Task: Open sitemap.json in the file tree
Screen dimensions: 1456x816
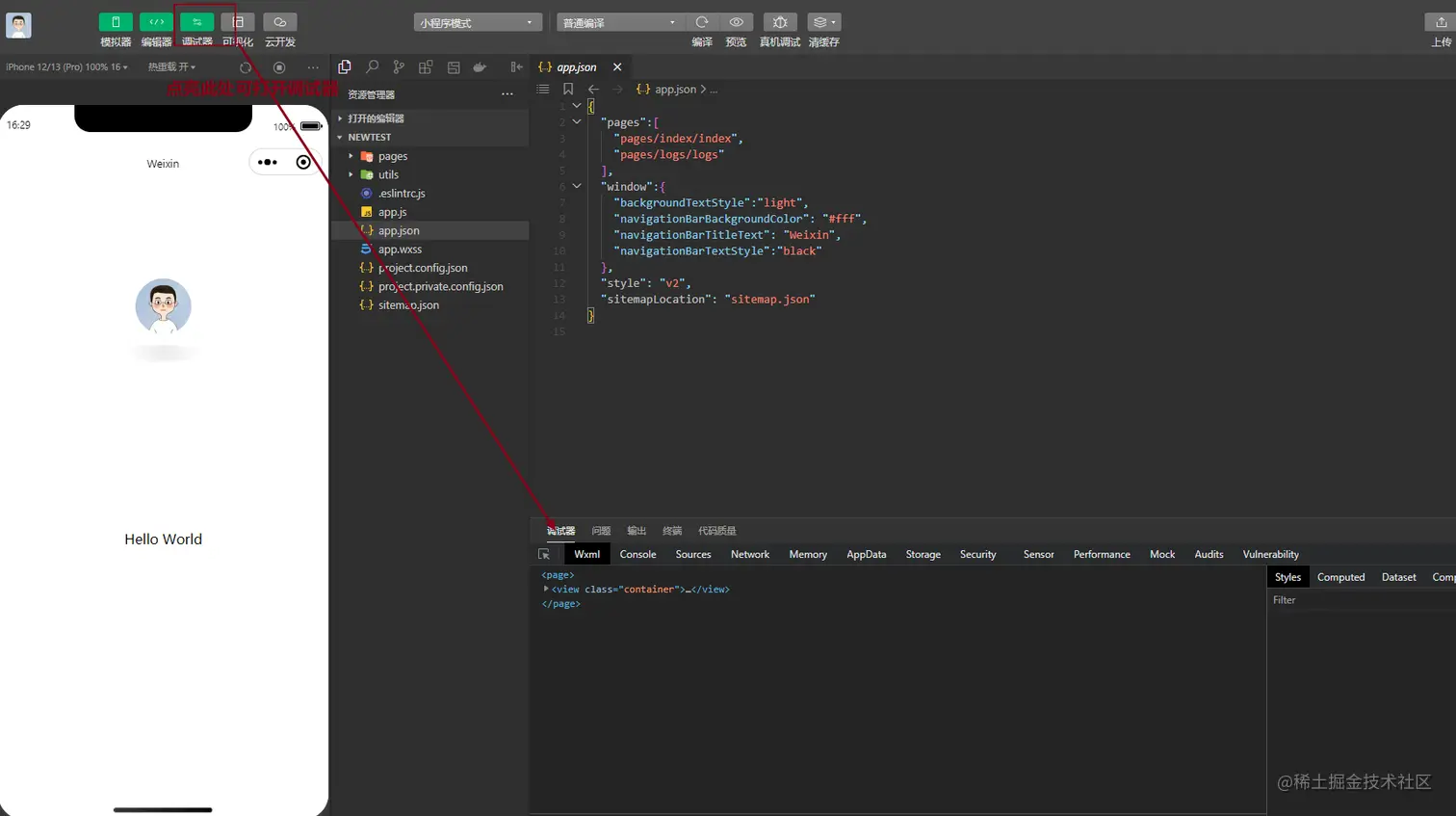Action: pyautogui.click(x=430, y=305)
